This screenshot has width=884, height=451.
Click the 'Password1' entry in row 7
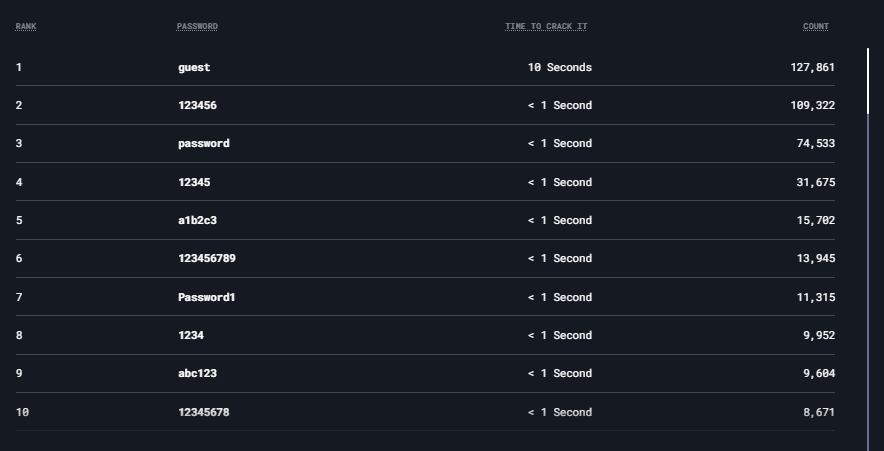(207, 297)
